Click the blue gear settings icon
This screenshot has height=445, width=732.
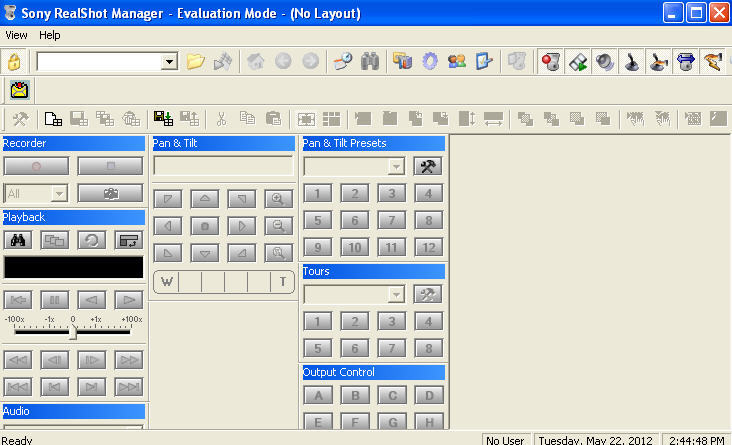click(429, 61)
